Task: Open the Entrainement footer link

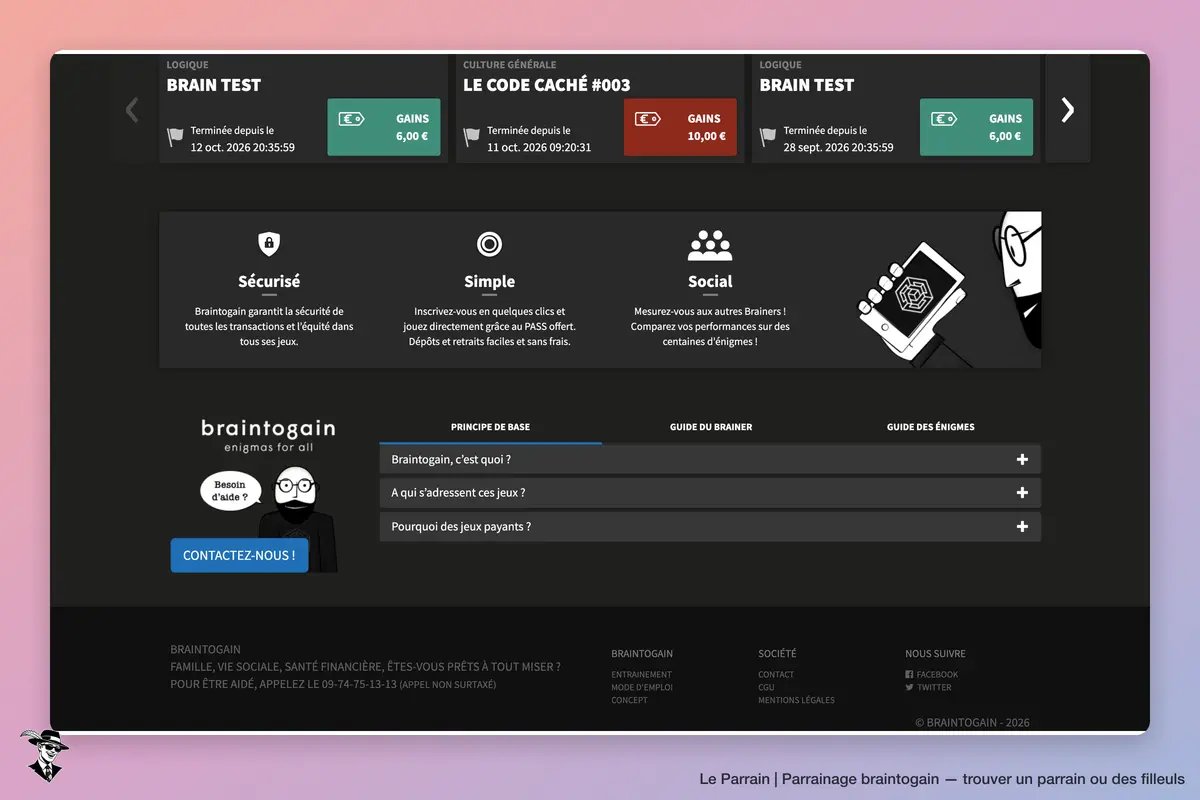Action: point(642,675)
